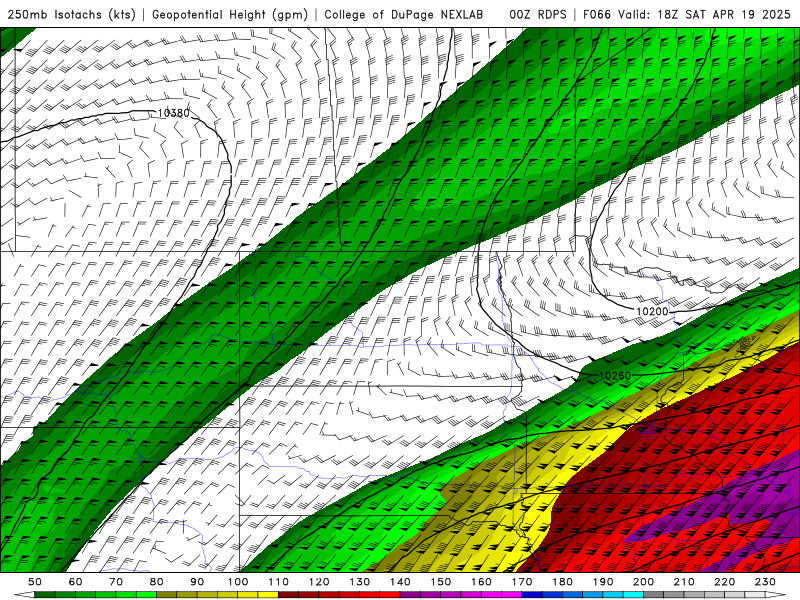The height and width of the screenshot is (600, 800).
Task: Click the gray color bar segment above 210
Action: pos(694,595)
